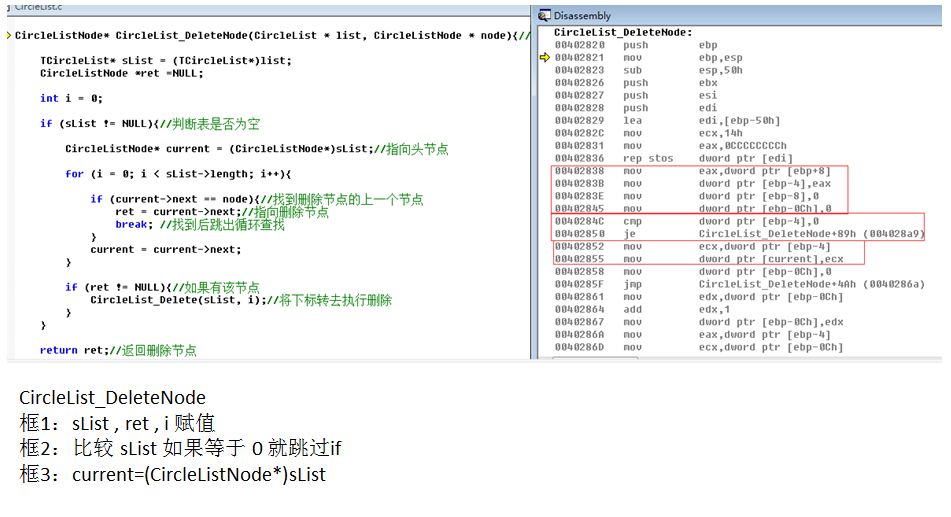Click the for loop line with sList->length
Screen dimensions: 951x517
(178, 174)
